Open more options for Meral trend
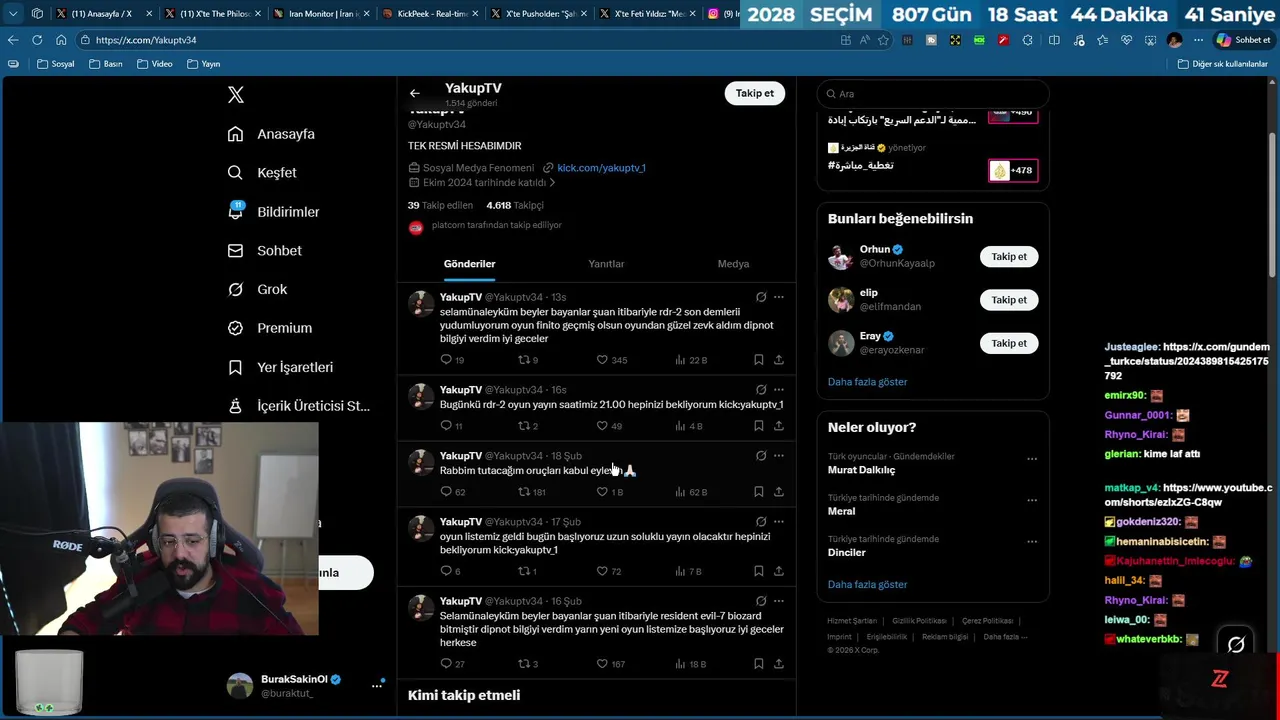This screenshot has width=1280, height=720. click(1032, 501)
